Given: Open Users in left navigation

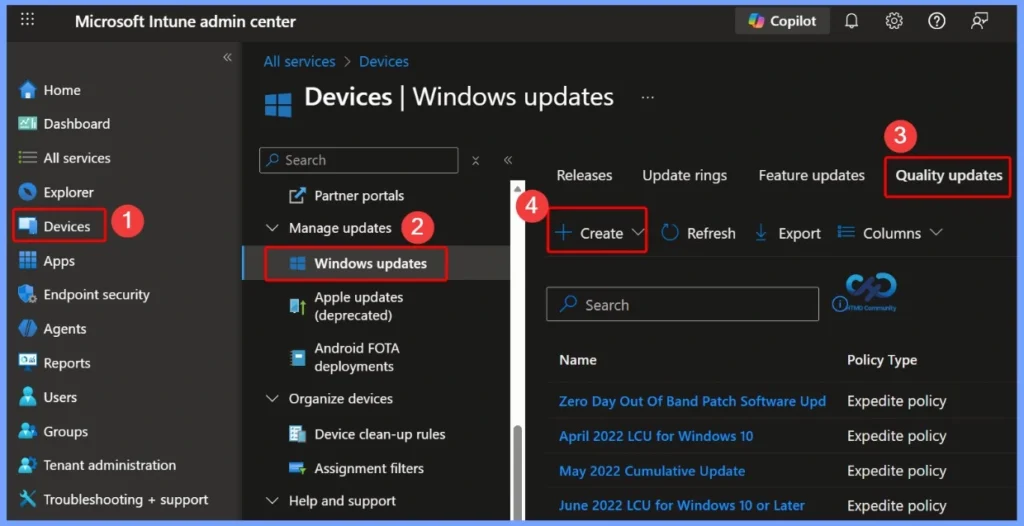Looking at the screenshot, I should [x=48, y=397].
